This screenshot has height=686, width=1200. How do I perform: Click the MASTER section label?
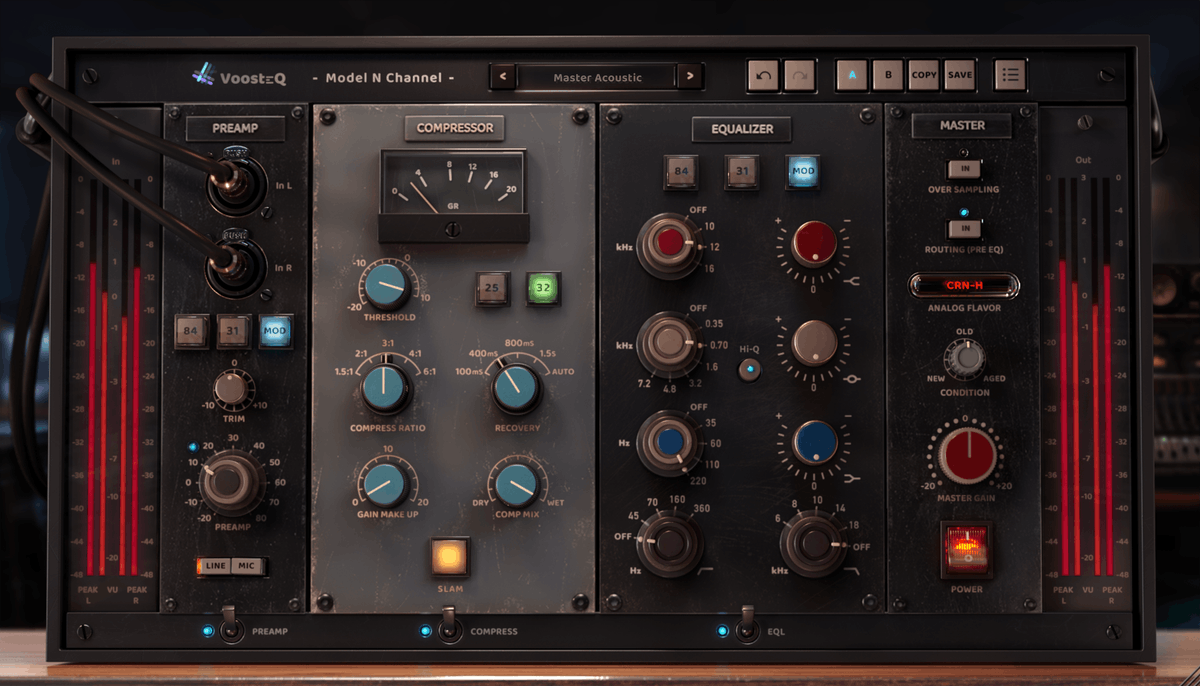click(962, 125)
